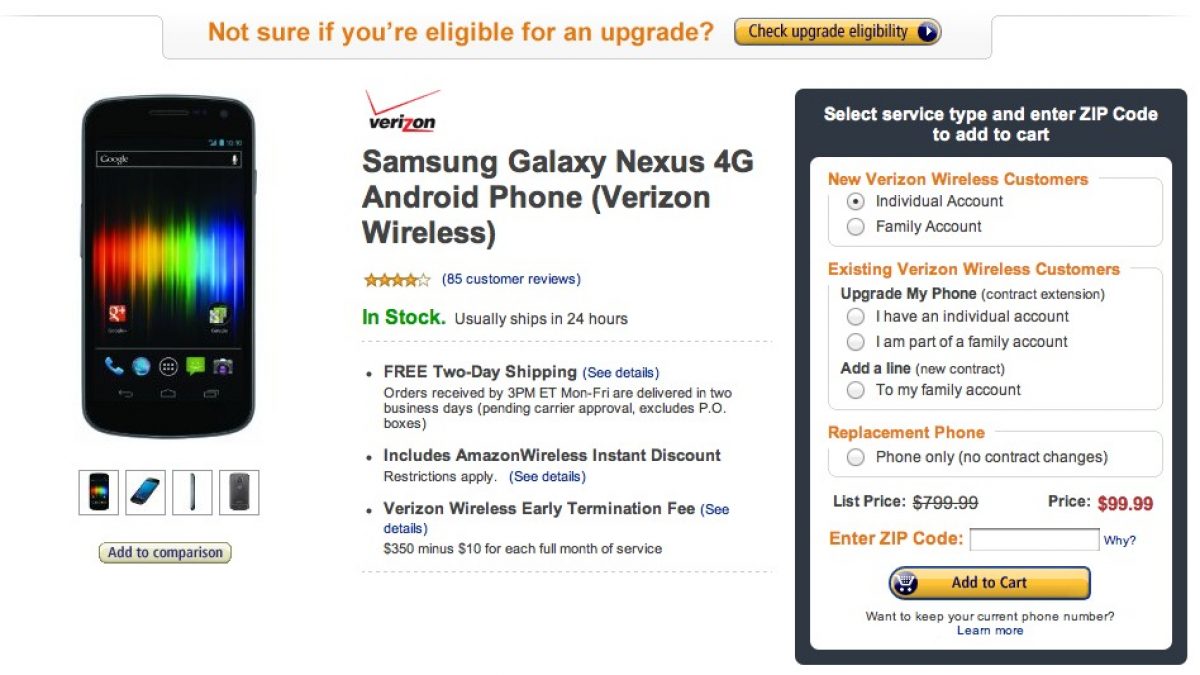
Task: Select 'To my family account' add a line
Action: click(x=855, y=390)
